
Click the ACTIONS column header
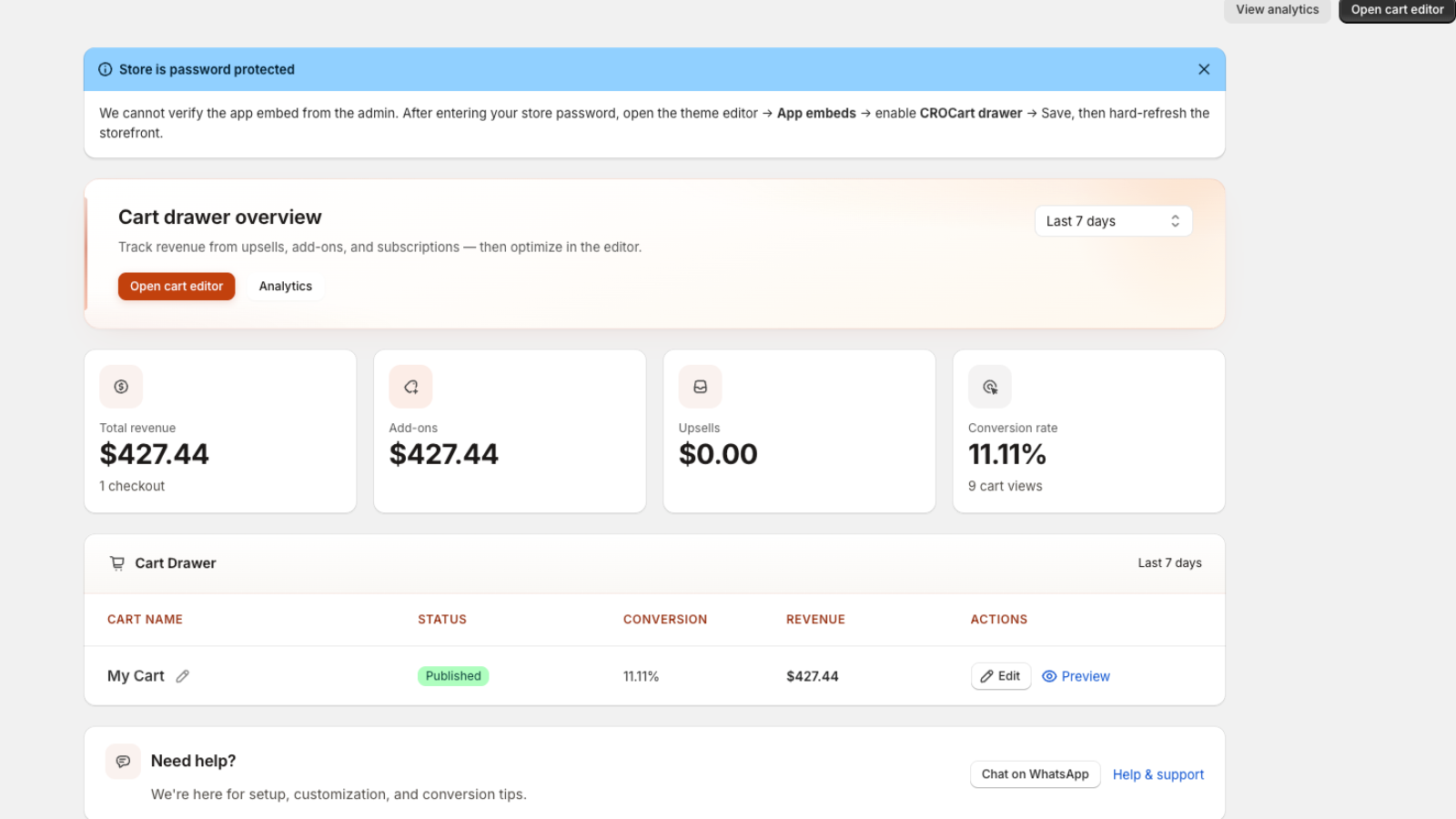[999, 620]
